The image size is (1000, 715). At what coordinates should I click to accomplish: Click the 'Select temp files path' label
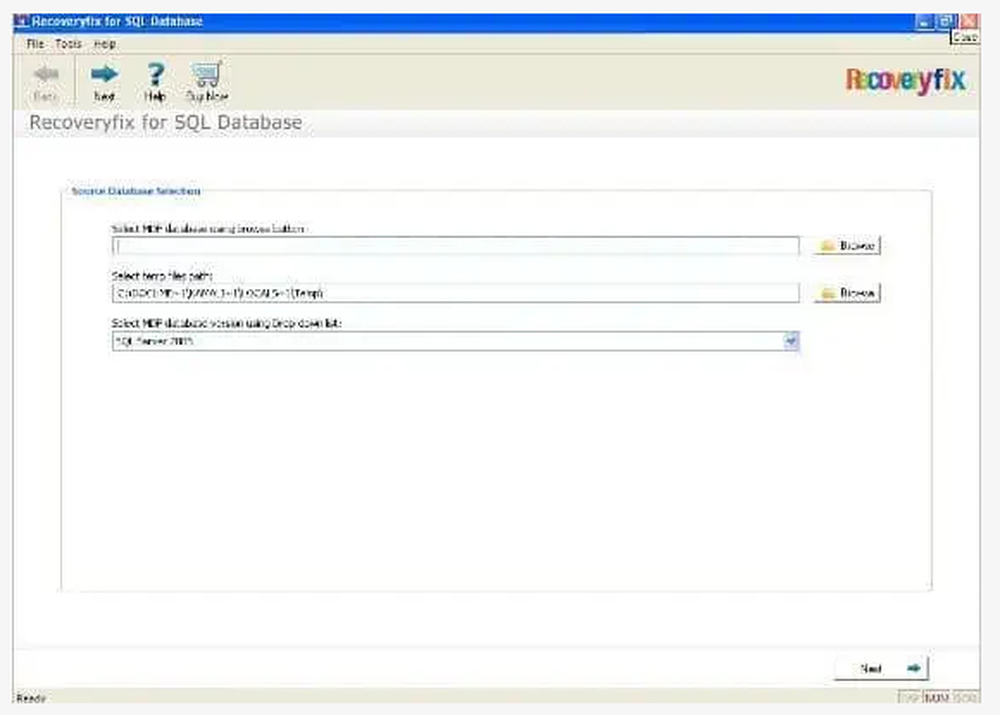[162, 276]
